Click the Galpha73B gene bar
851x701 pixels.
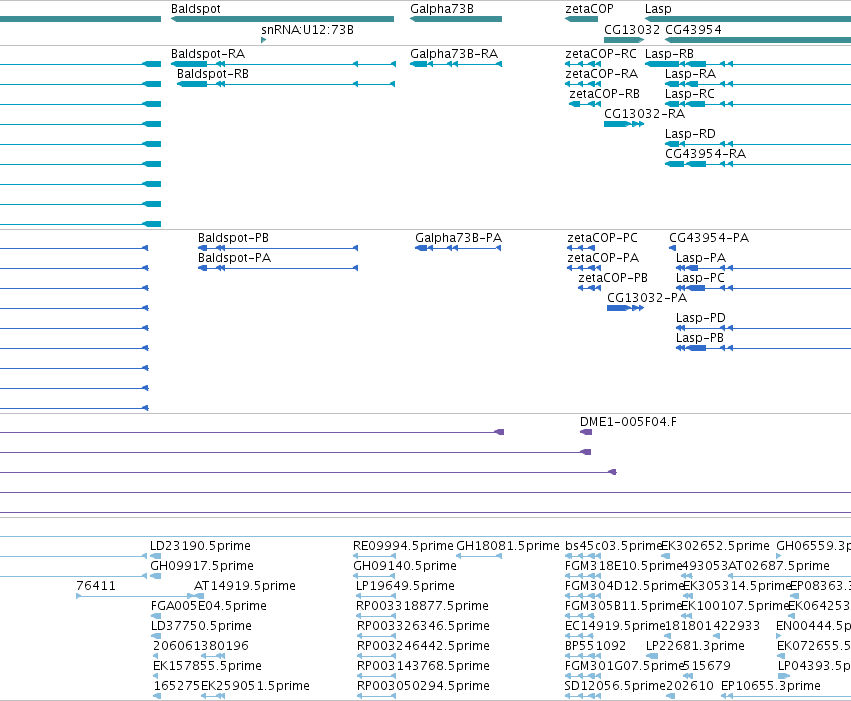pos(456,19)
